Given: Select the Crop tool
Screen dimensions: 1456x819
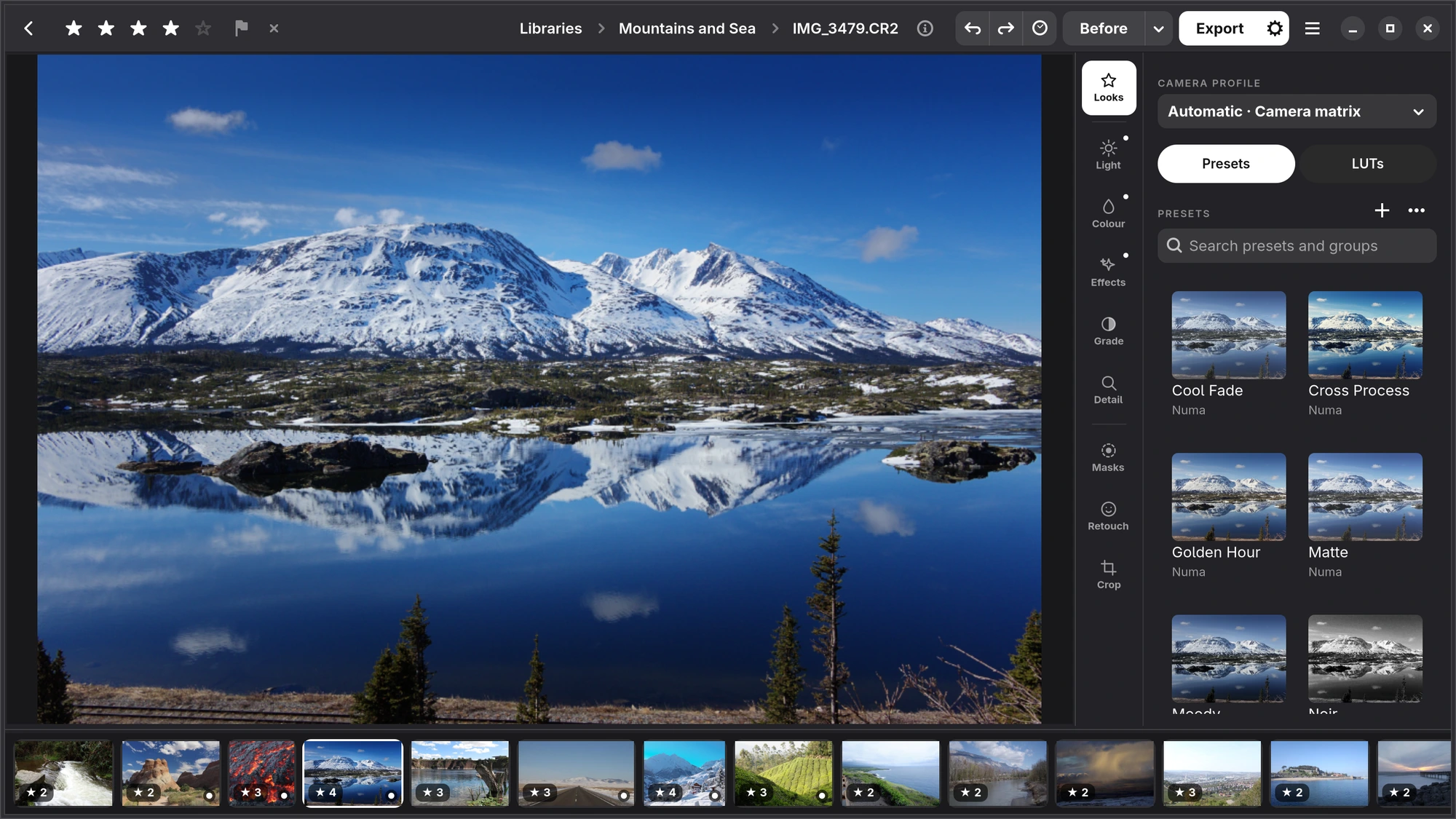Looking at the screenshot, I should 1108,574.
